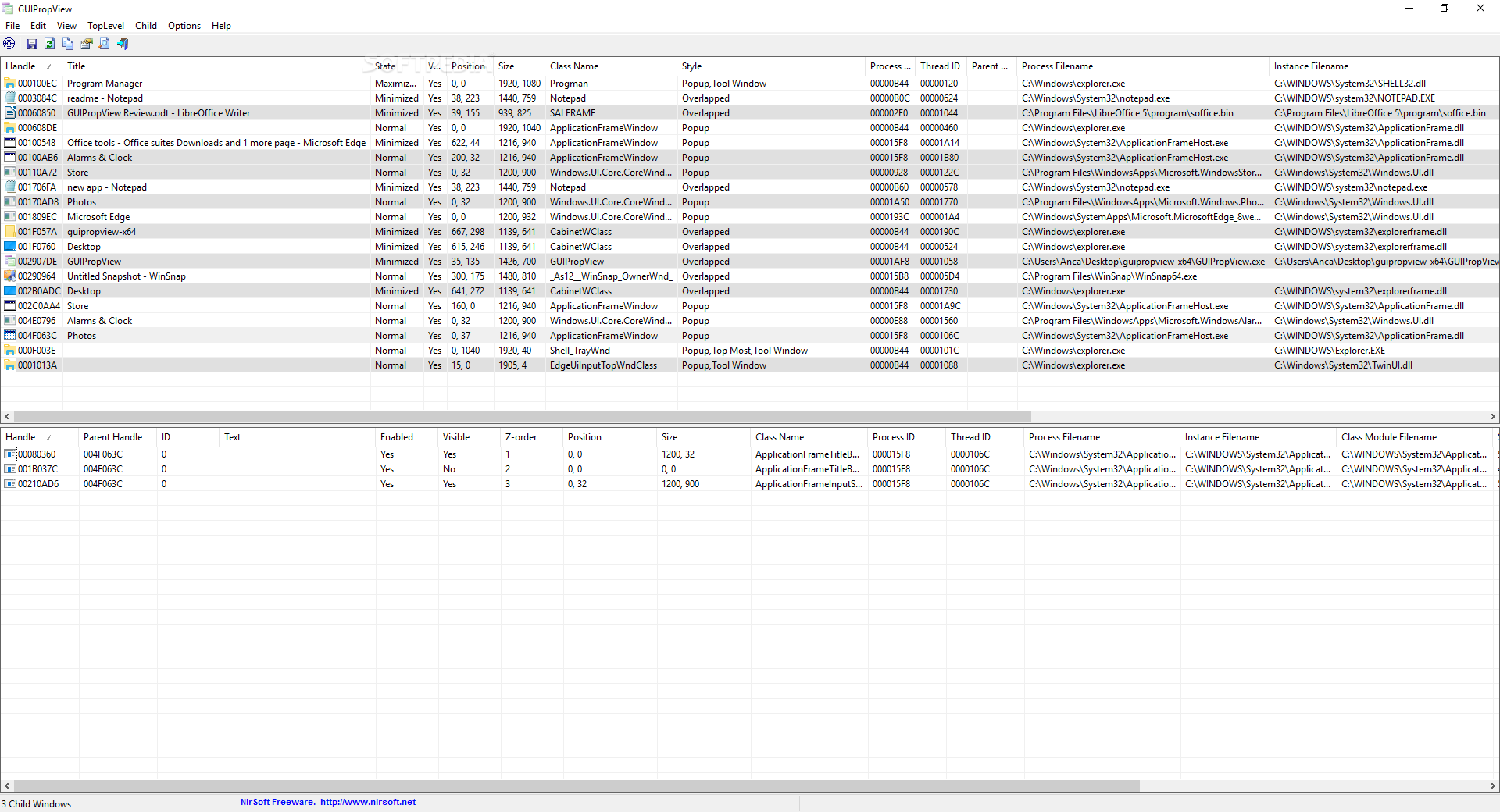Click the icon next to handle 002907DE
Screen dimensions: 1500x812
(x=10, y=262)
